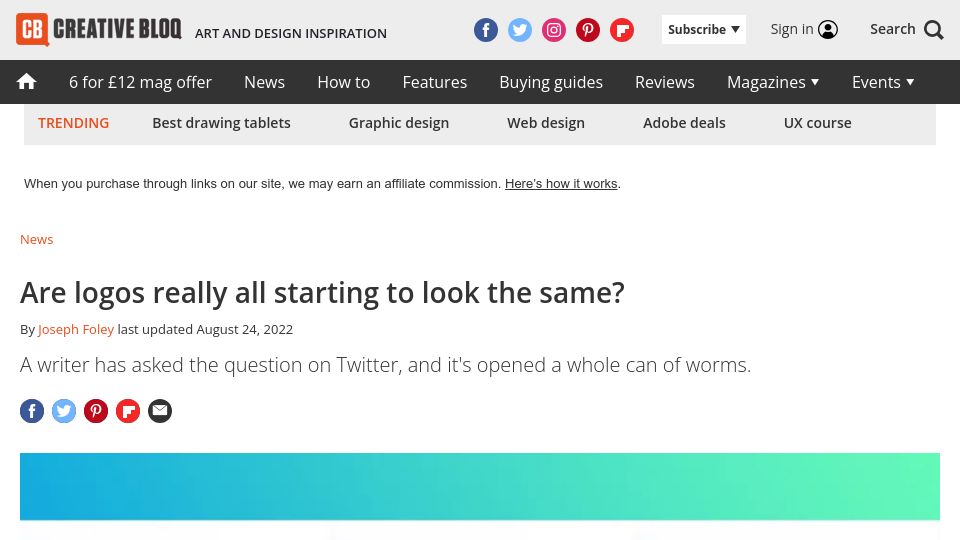Click the Search magnifier icon
This screenshot has width=960, height=540.
pyautogui.click(x=934, y=30)
